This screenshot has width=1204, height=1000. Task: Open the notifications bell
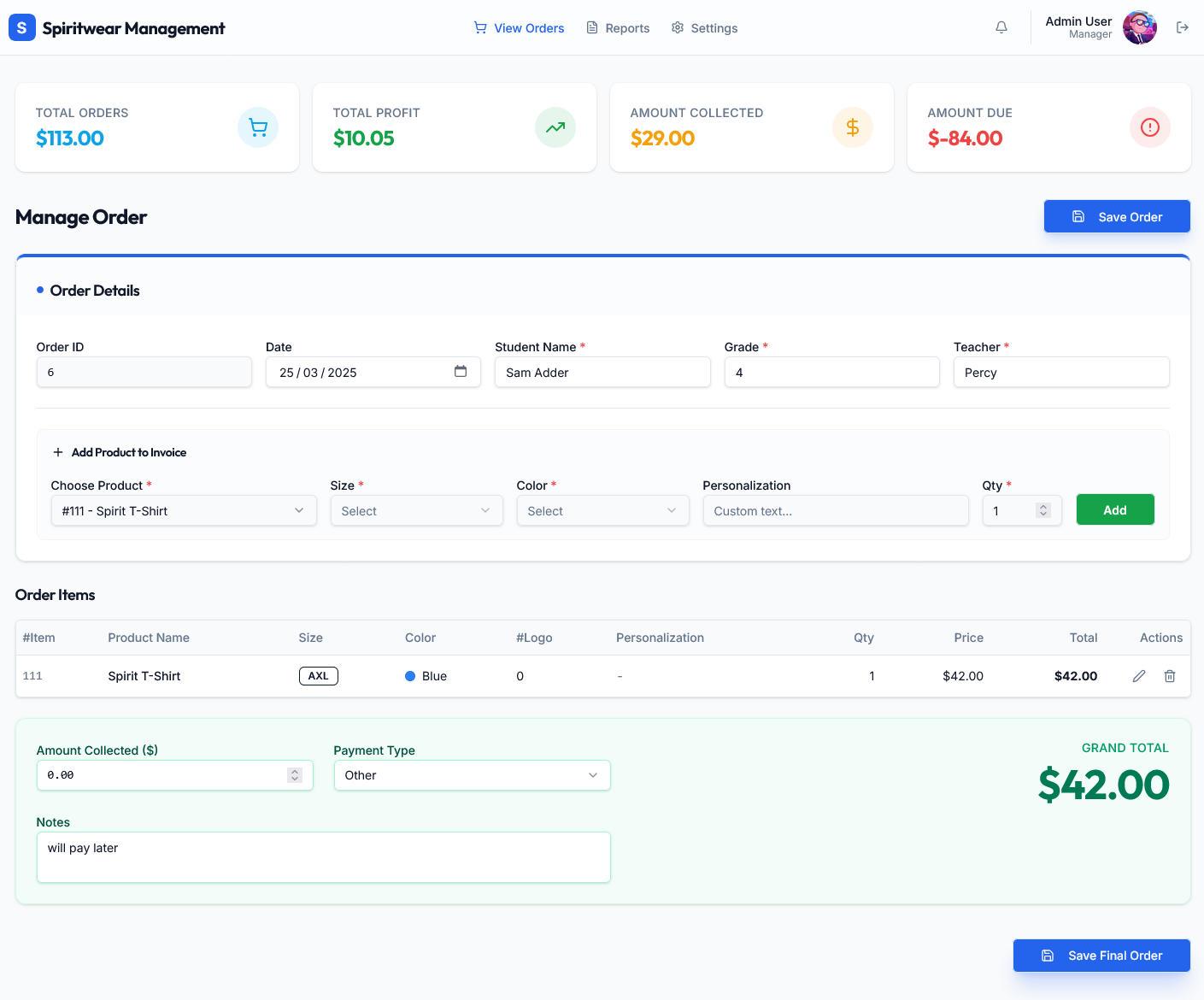click(x=1001, y=27)
